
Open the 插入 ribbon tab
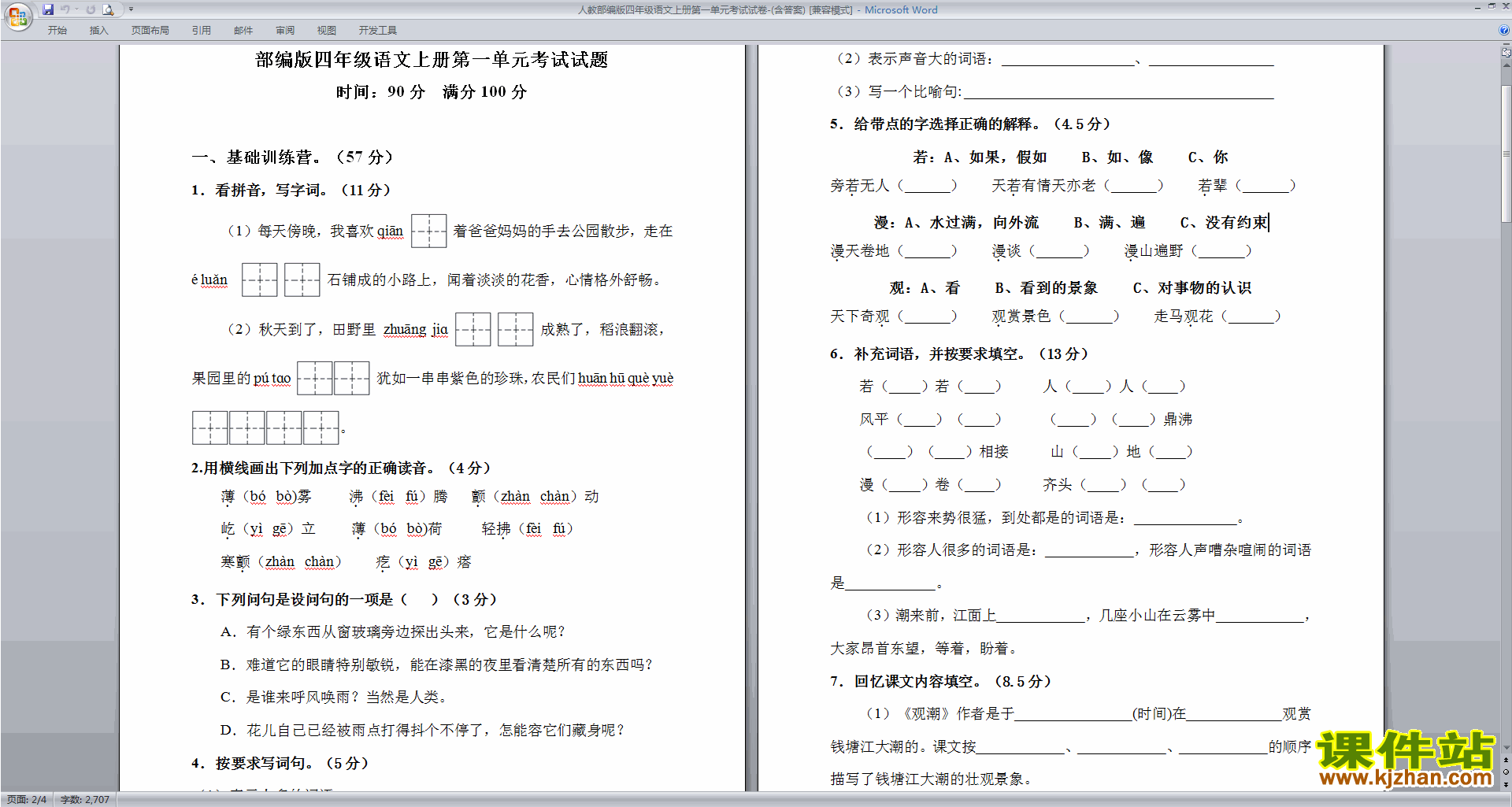98,31
